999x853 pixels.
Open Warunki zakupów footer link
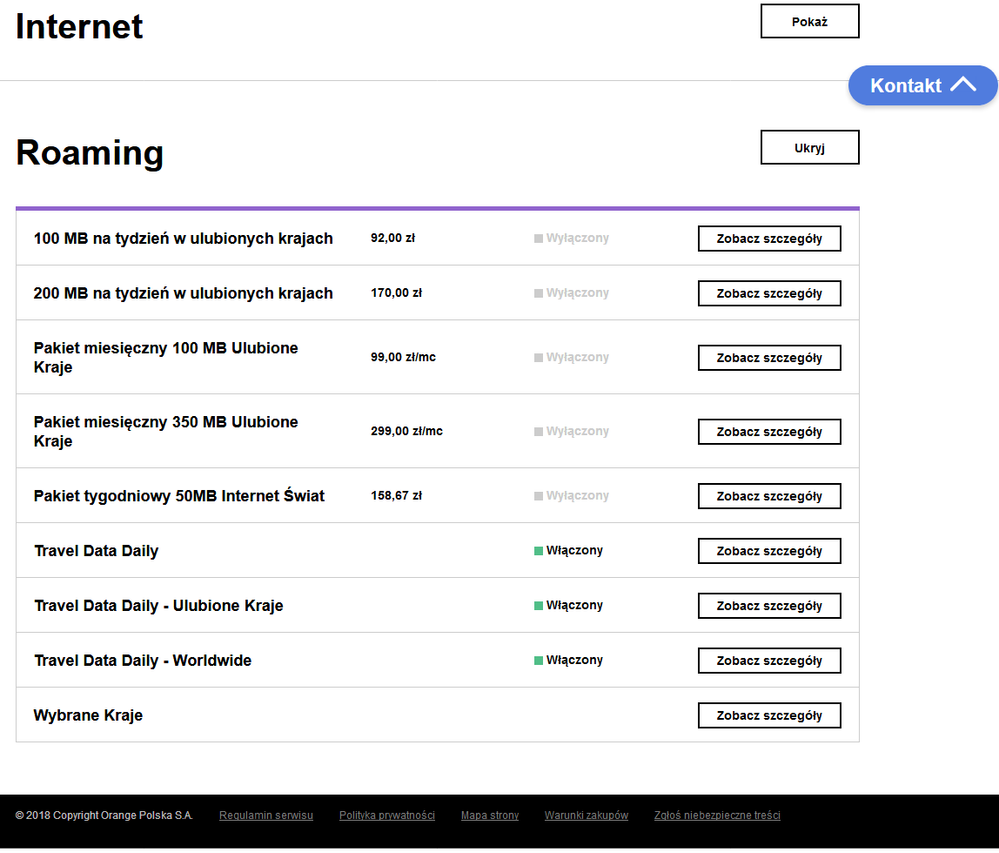click(586, 816)
